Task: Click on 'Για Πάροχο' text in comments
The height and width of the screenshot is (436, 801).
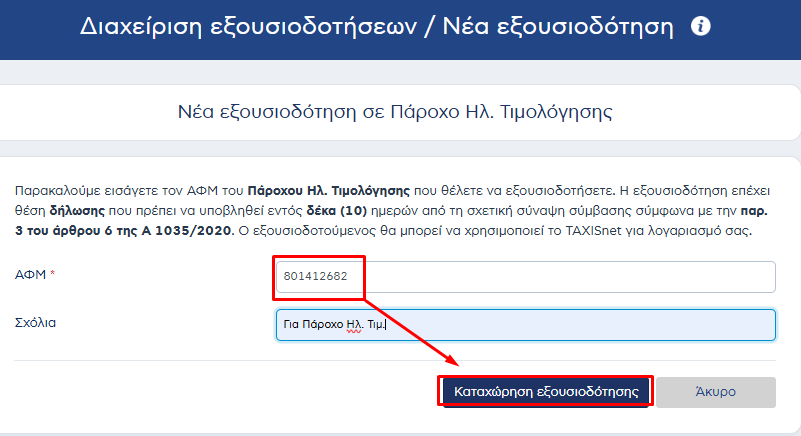Action: click(x=313, y=324)
